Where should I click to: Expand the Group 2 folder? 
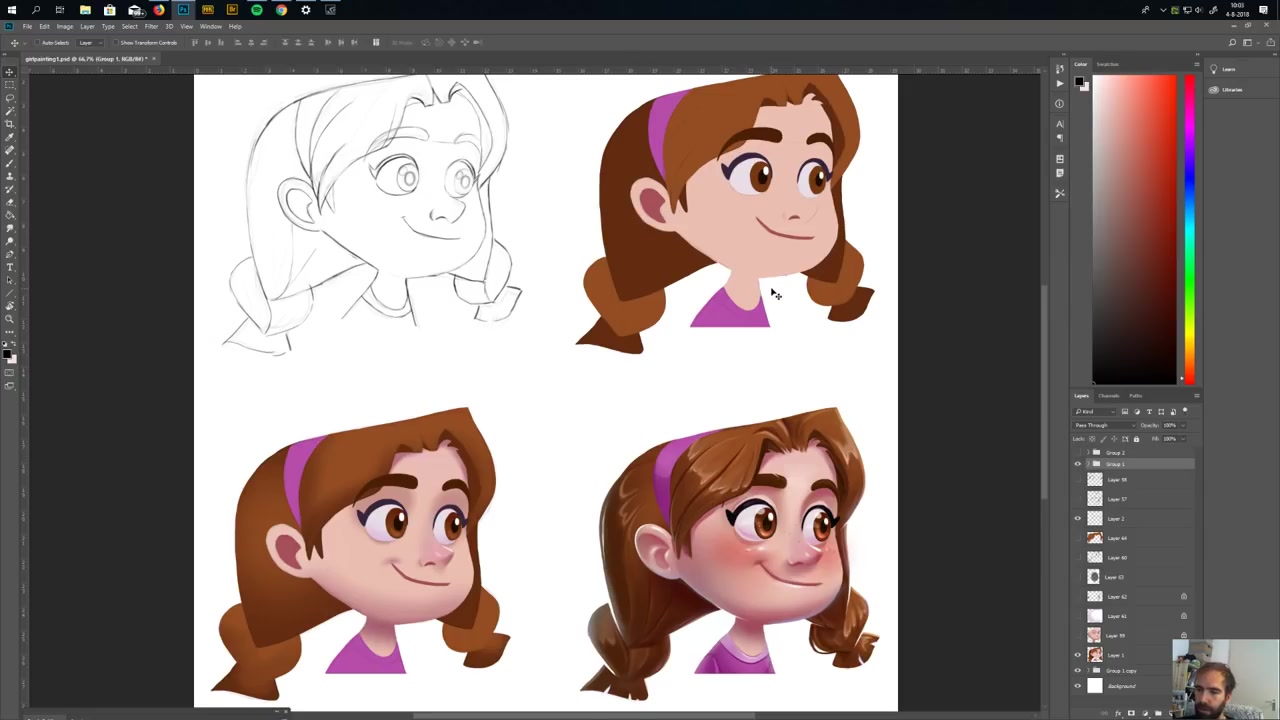(1088, 453)
